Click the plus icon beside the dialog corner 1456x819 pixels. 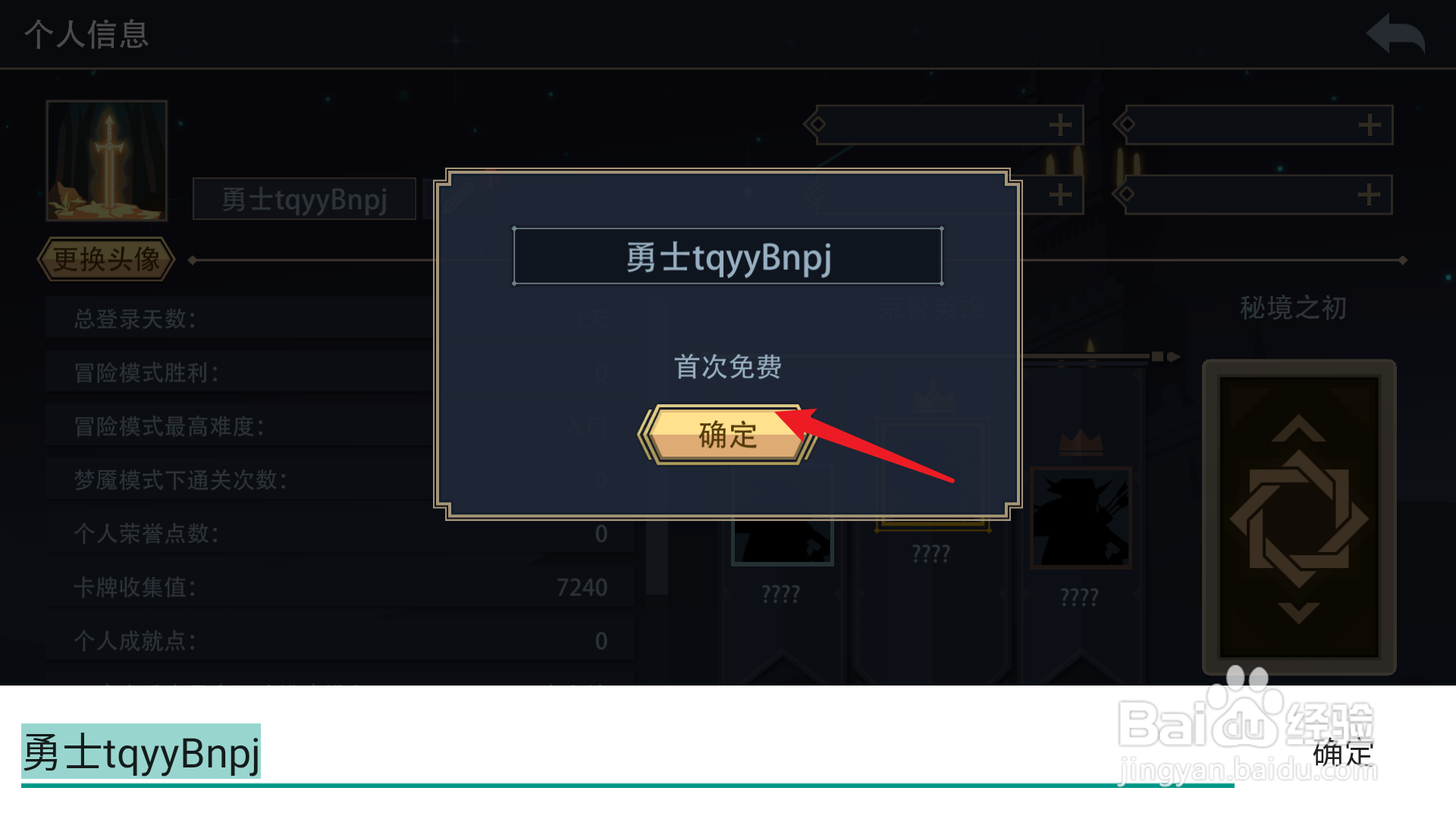pos(1060,195)
